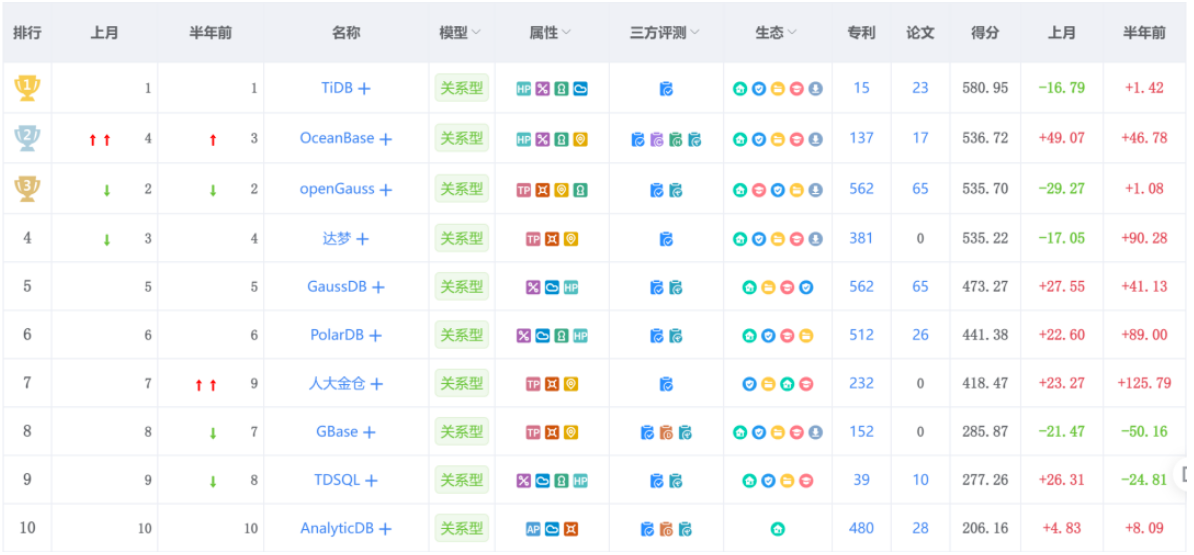Click the plus icon next to 达梦
The width and height of the screenshot is (1194, 555).
pyautogui.click(x=362, y=239)
